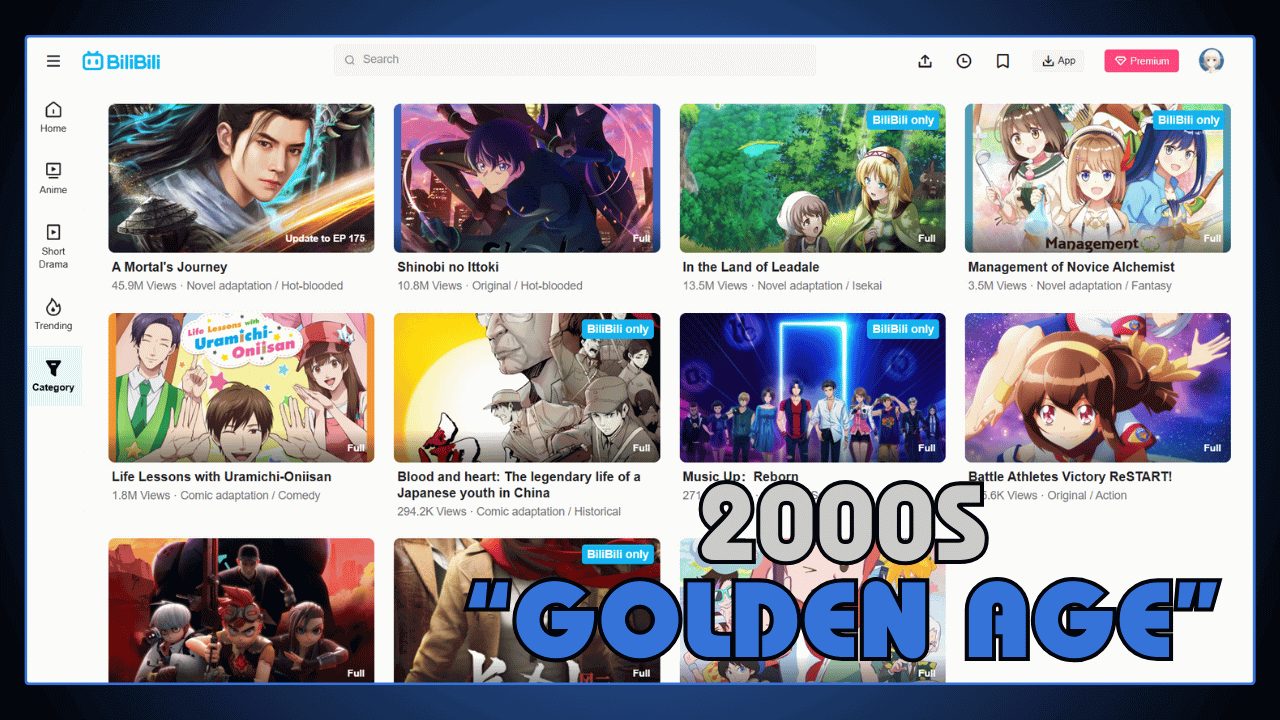Open the Short Drama section
The image size is (1280, 720).
(x=52, y=245)
